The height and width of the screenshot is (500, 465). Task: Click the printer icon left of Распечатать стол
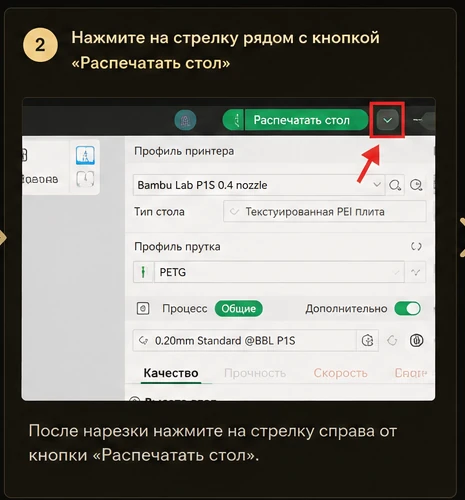click(x=234, y=120)
